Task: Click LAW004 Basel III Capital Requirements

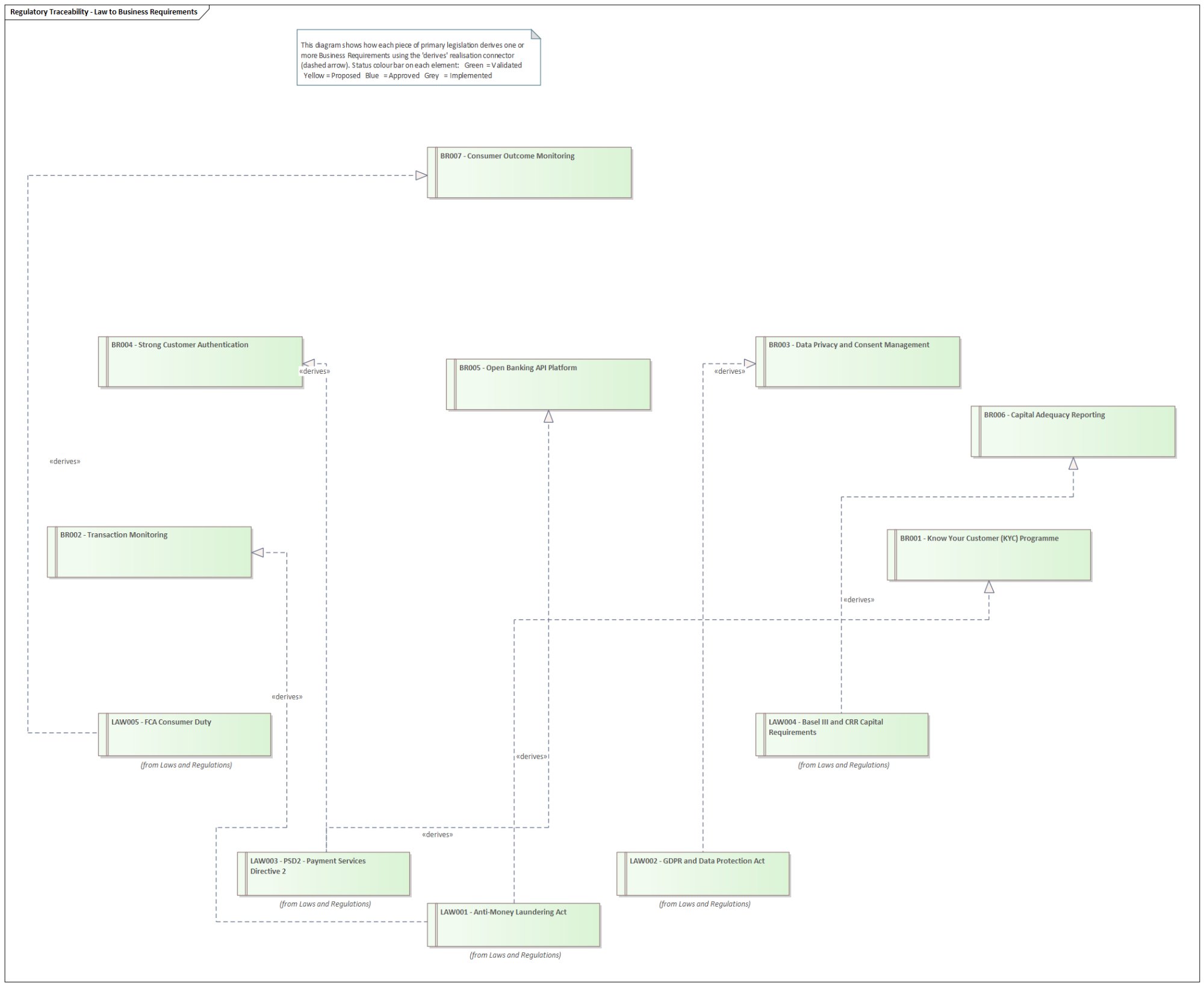Action: (x=842, y=734)
